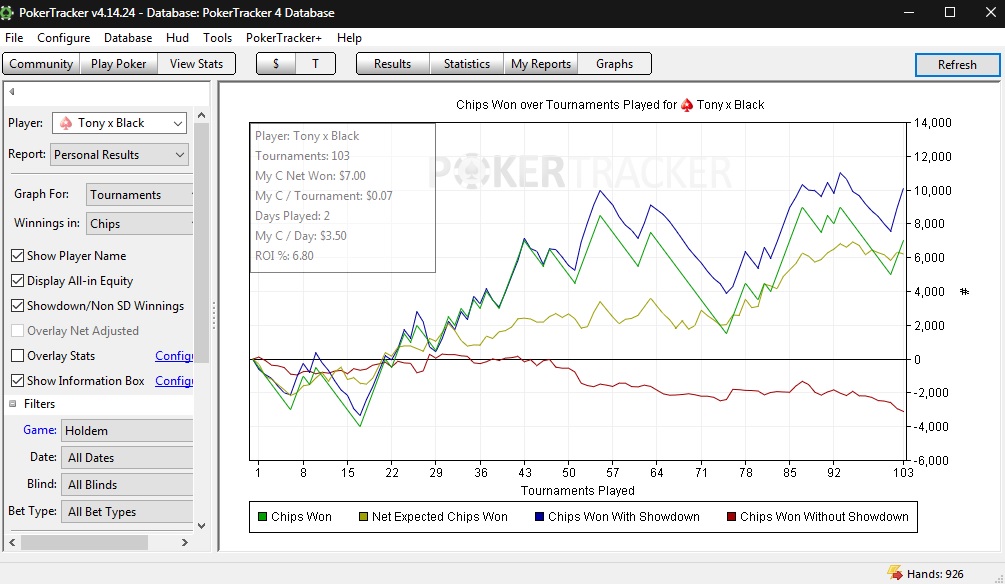Open the Statistics view
The image size is (1005, 584).
[x=467, y=64]
